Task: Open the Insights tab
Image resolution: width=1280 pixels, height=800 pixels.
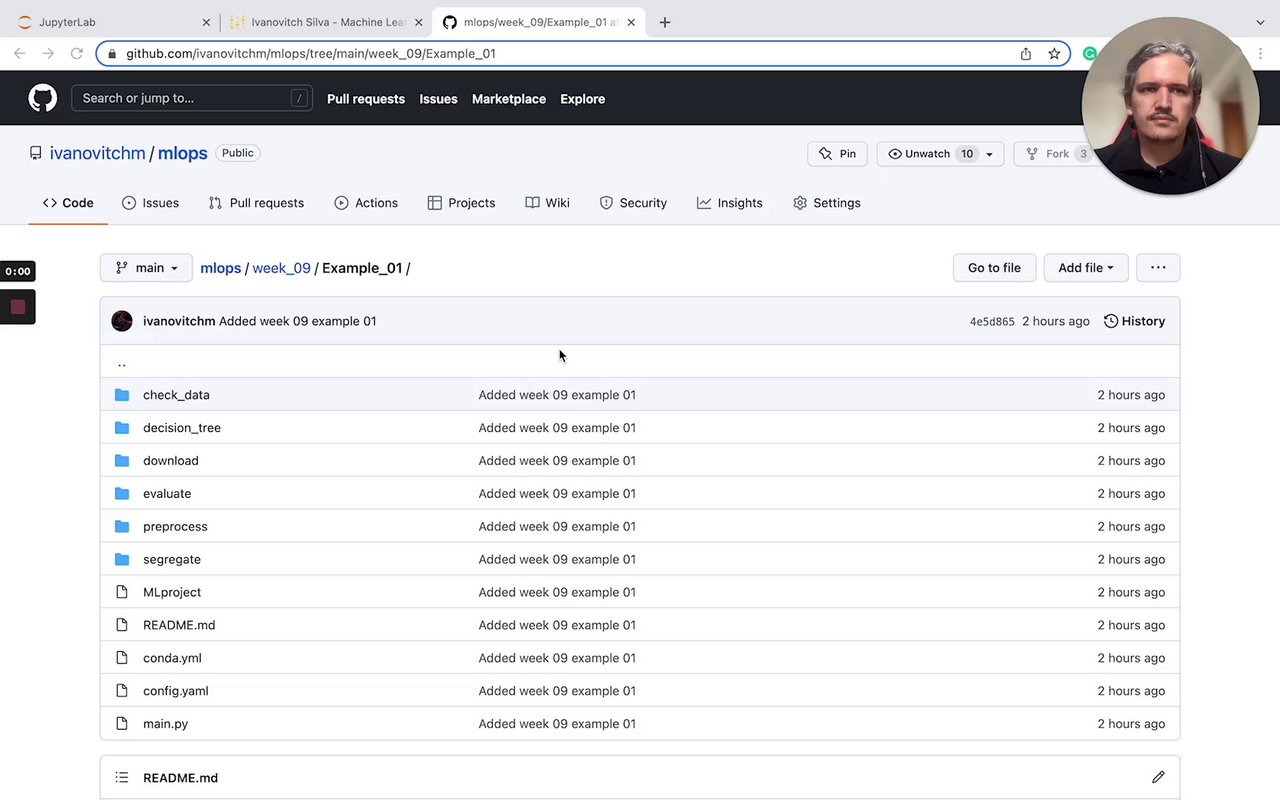Action: tap(729, 203)
